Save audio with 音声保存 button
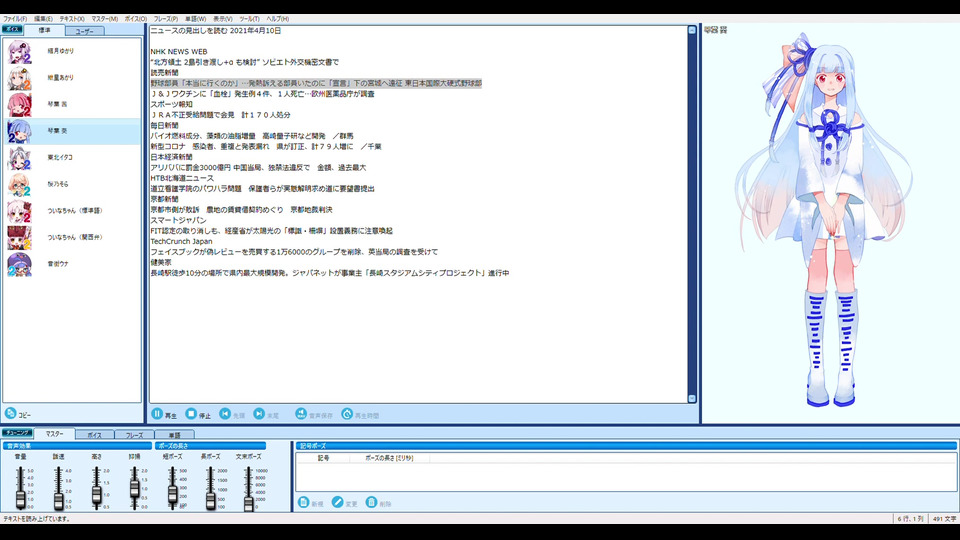 tap(313, 414)
